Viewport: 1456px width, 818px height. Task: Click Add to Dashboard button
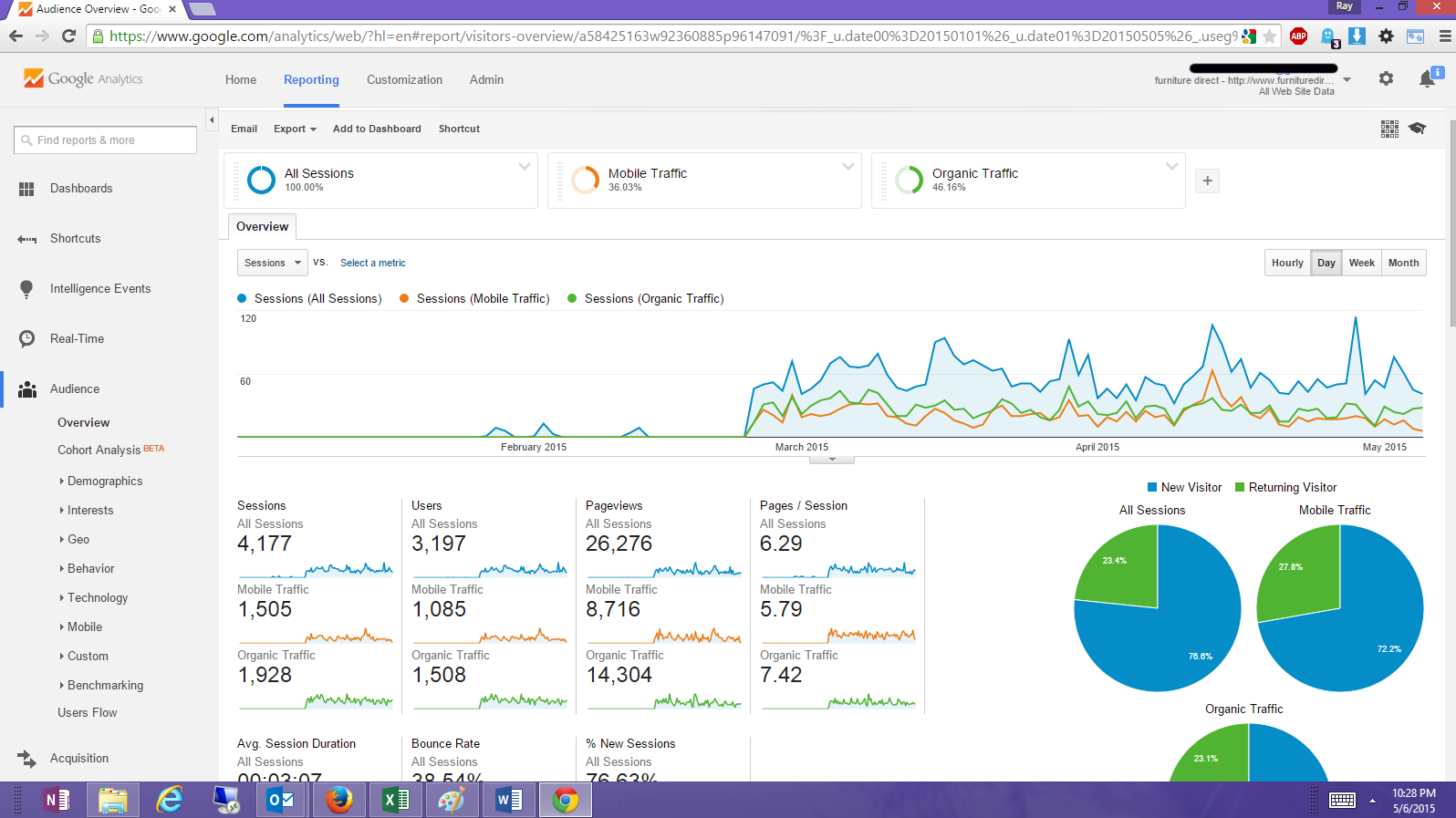(377, 129)
